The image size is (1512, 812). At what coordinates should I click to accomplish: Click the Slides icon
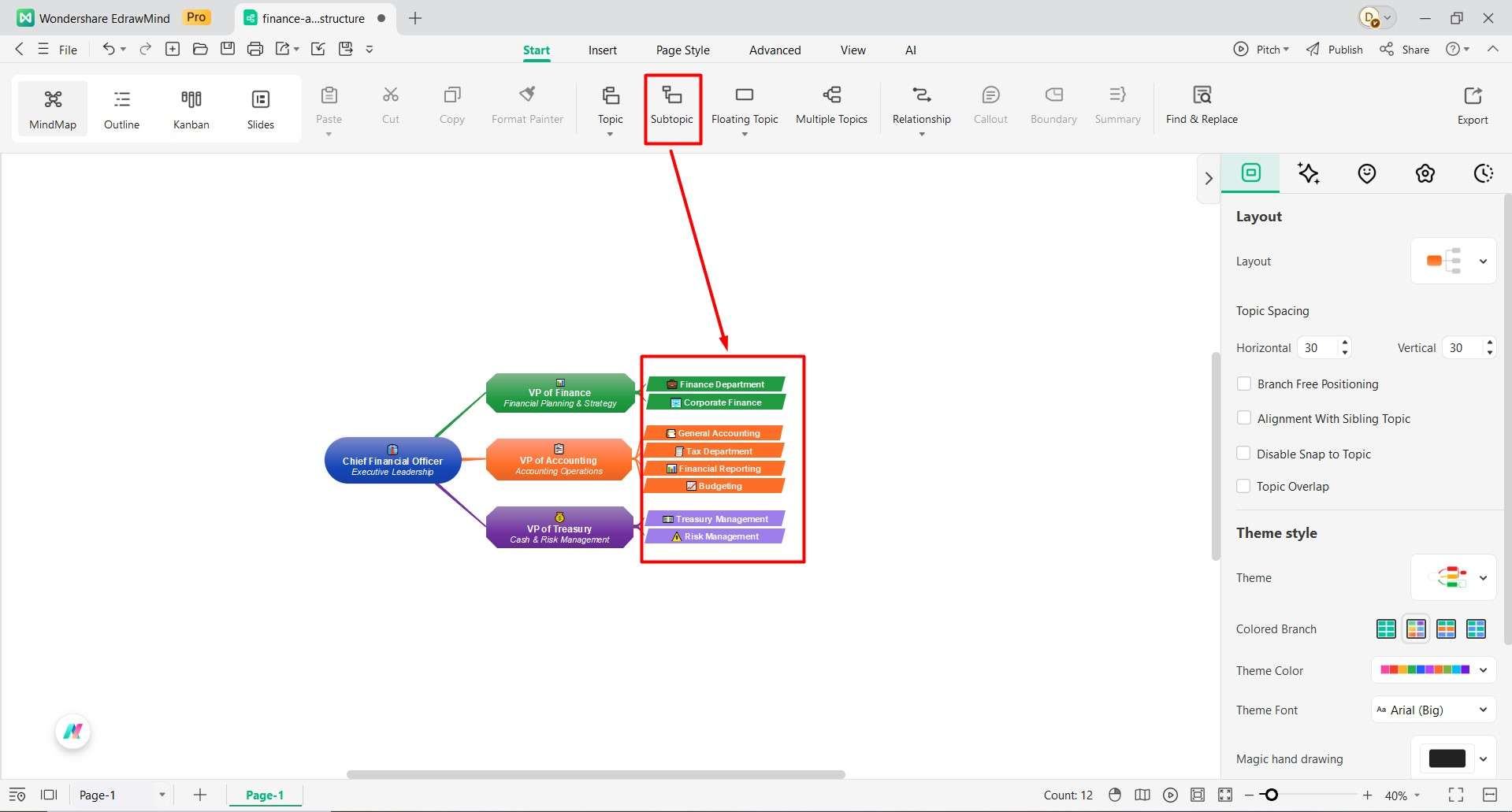[x=260, y=108]
